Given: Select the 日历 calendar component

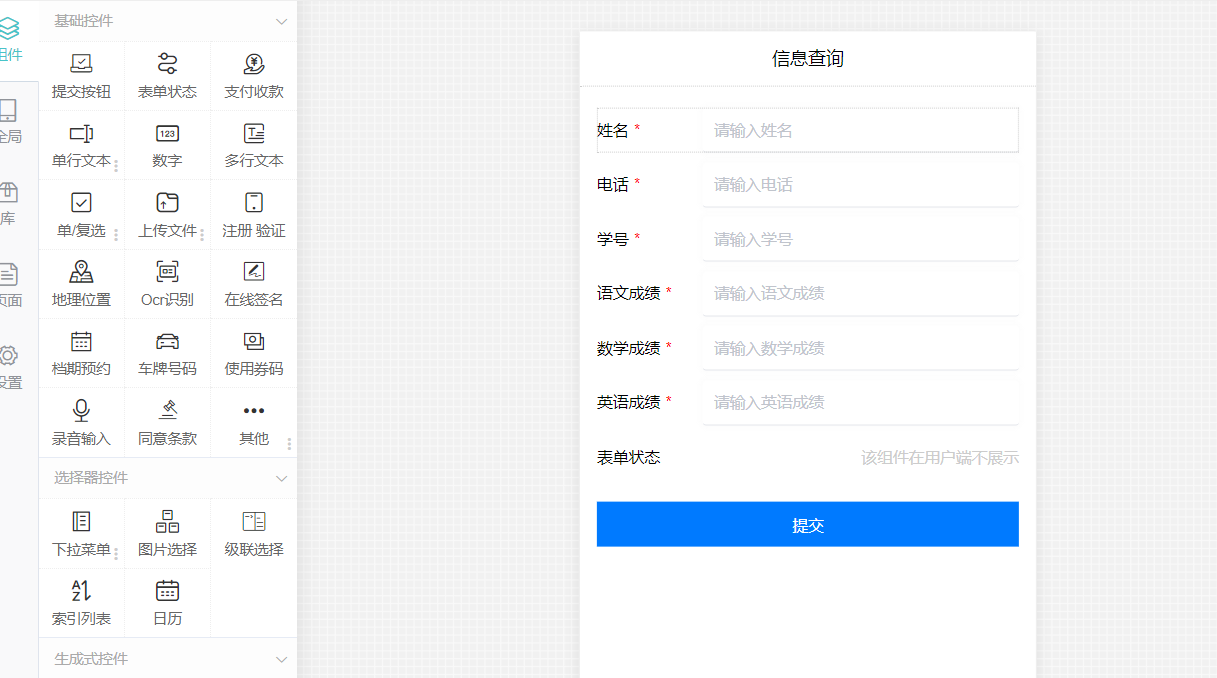Looking at the screenshot, I should point(167,602).
